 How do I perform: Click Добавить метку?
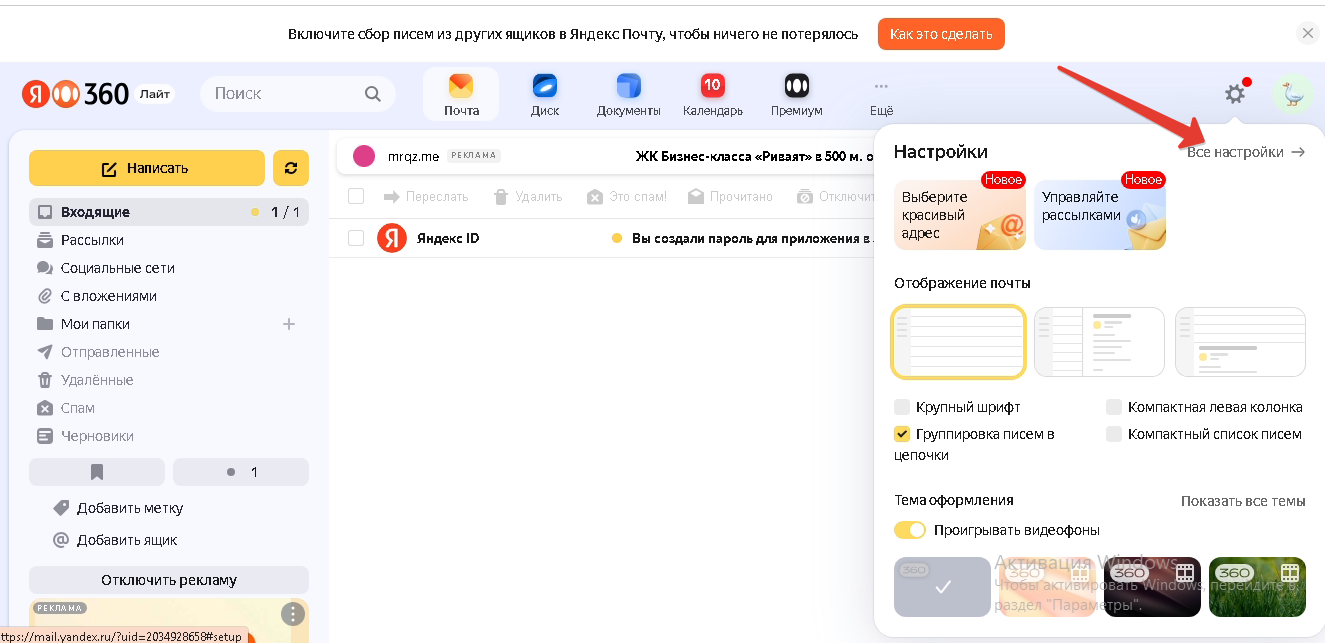pyautogui.click(x=130, y=508)
